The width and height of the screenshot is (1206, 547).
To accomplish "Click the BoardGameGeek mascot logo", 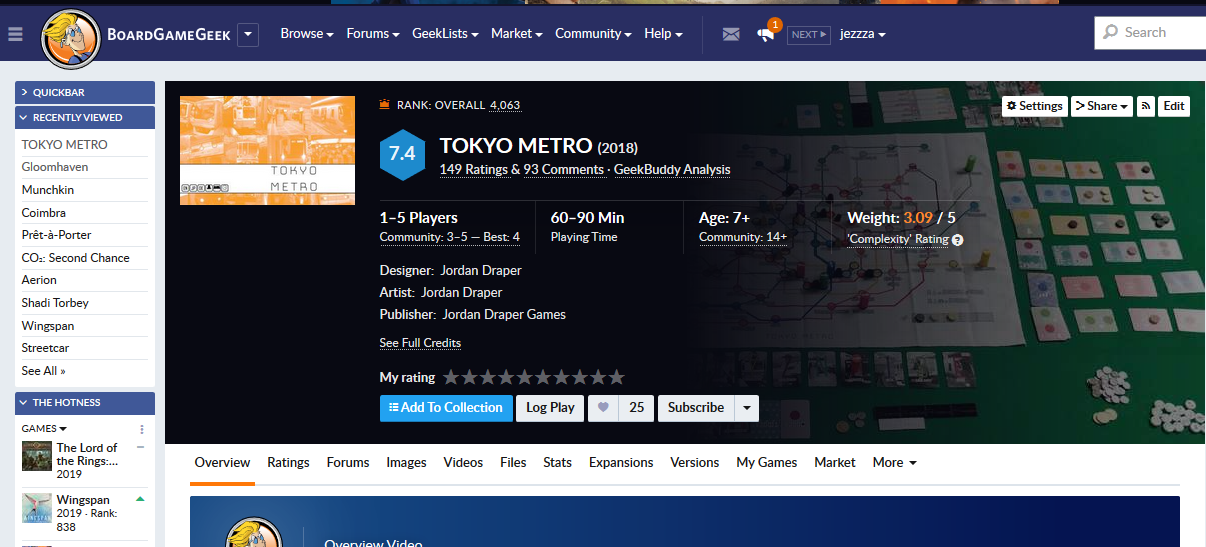I will pyautogui.click(x=68, y=37).
